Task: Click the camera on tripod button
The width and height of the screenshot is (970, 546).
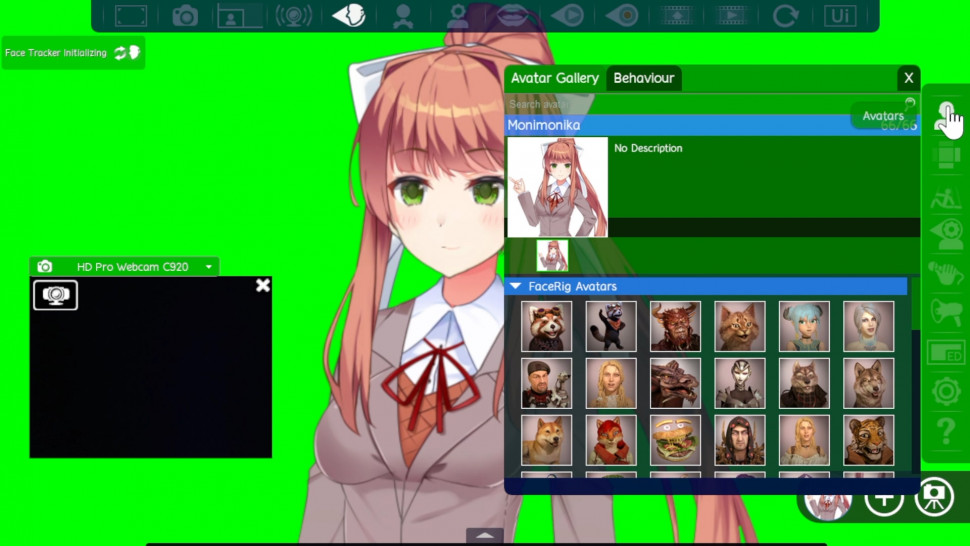Action: click(x=934, y=497)
